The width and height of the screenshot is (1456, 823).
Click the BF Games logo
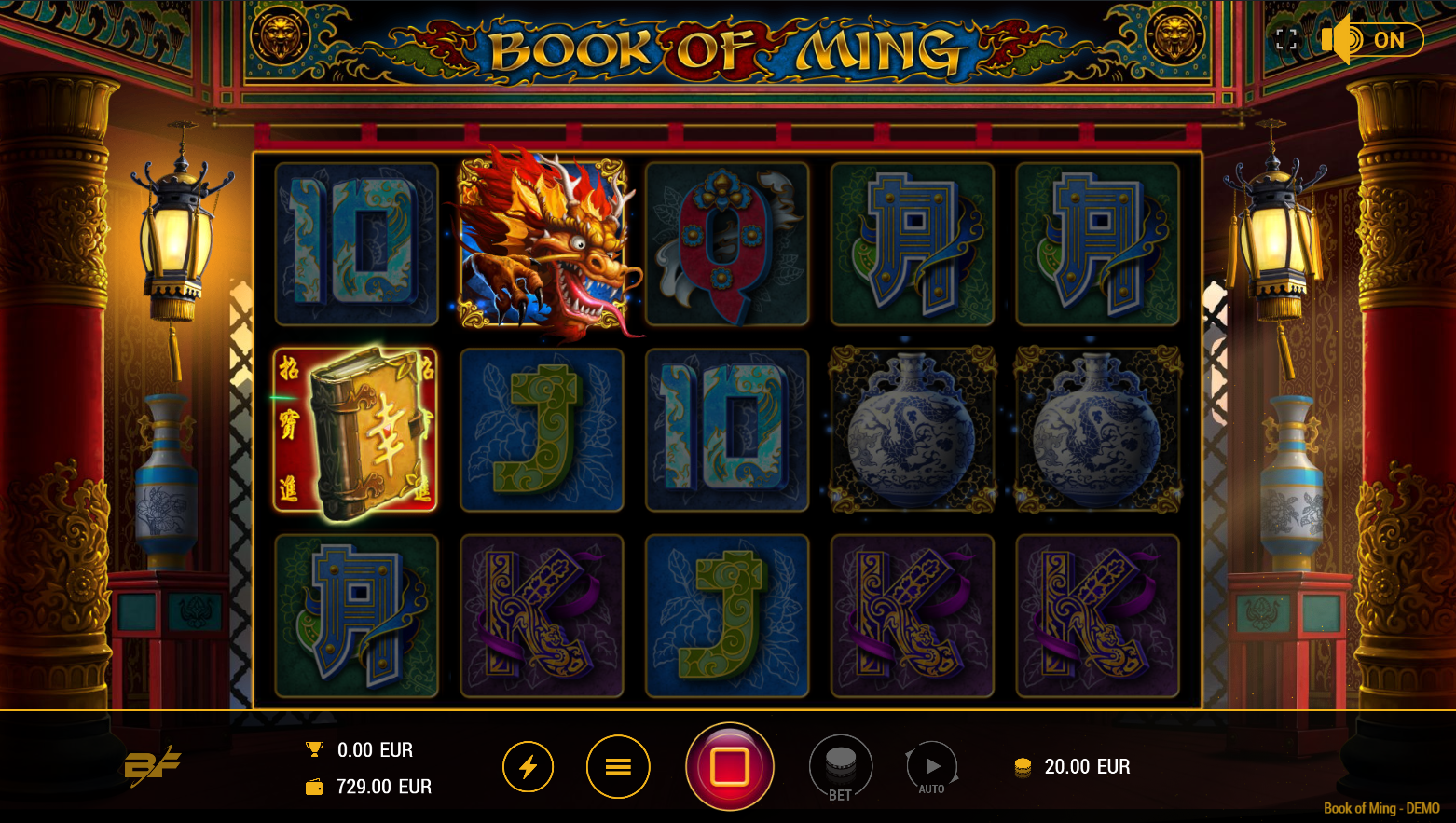(152, 766)
